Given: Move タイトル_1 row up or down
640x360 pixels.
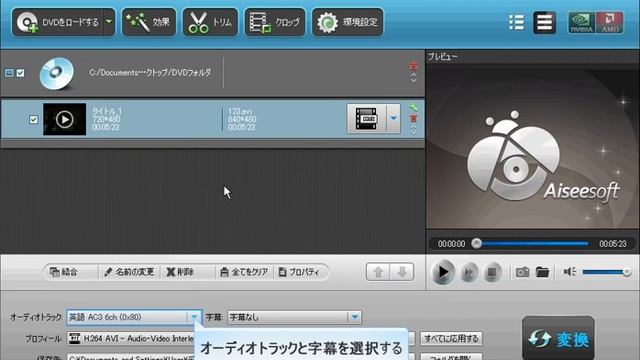Looking at the screenshot, I should [413, 130].
